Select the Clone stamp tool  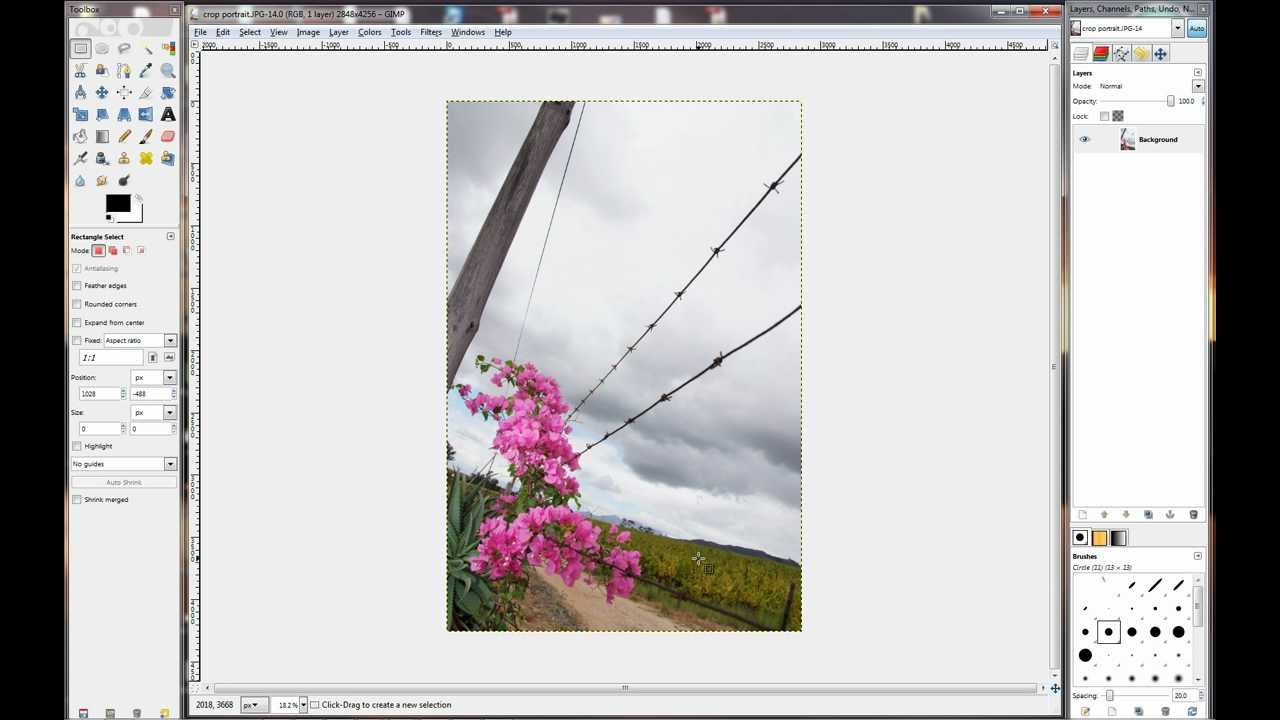(124, 158)
